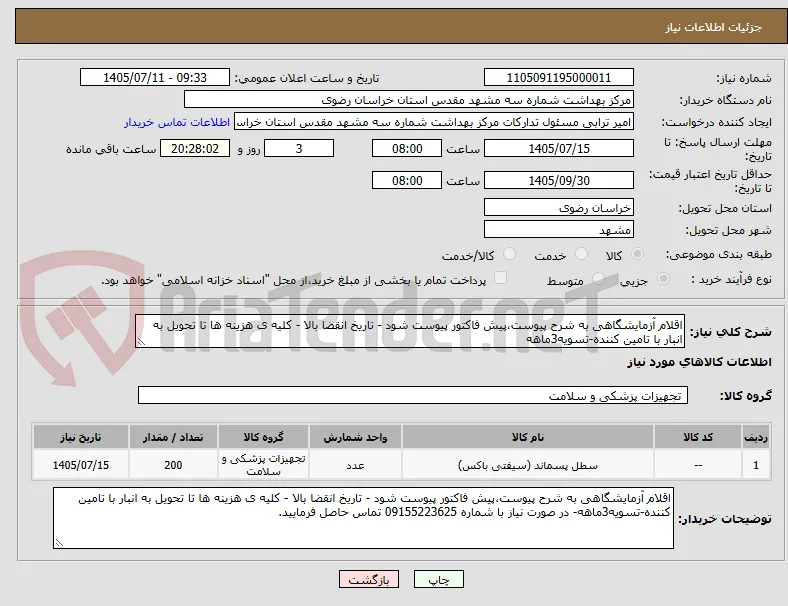Click the توضیحات خریدار notes textarea
Viewport: 788px width, 606px height.
click(x=363, y=518)
